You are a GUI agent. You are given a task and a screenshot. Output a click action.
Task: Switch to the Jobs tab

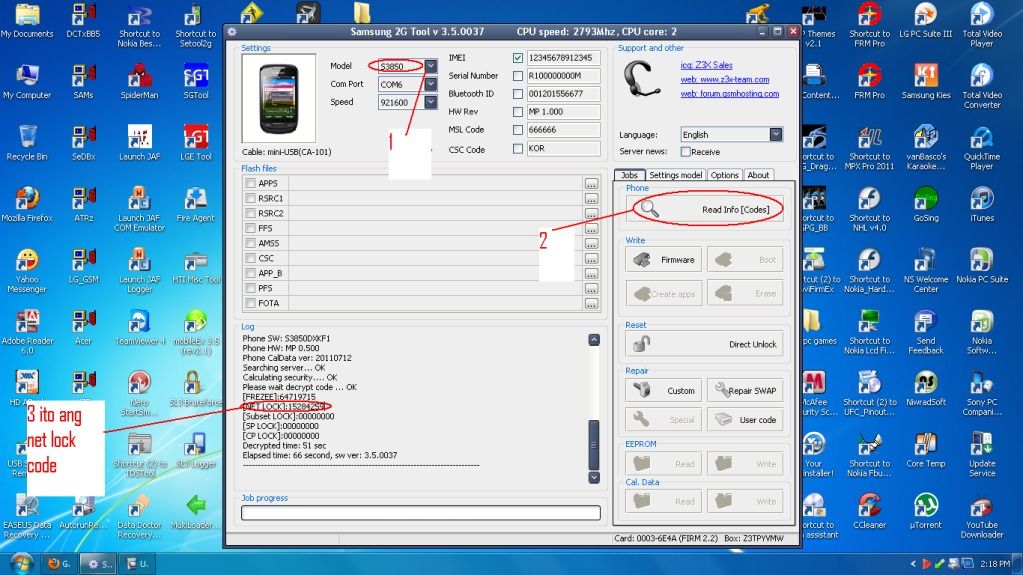[630, 175]
